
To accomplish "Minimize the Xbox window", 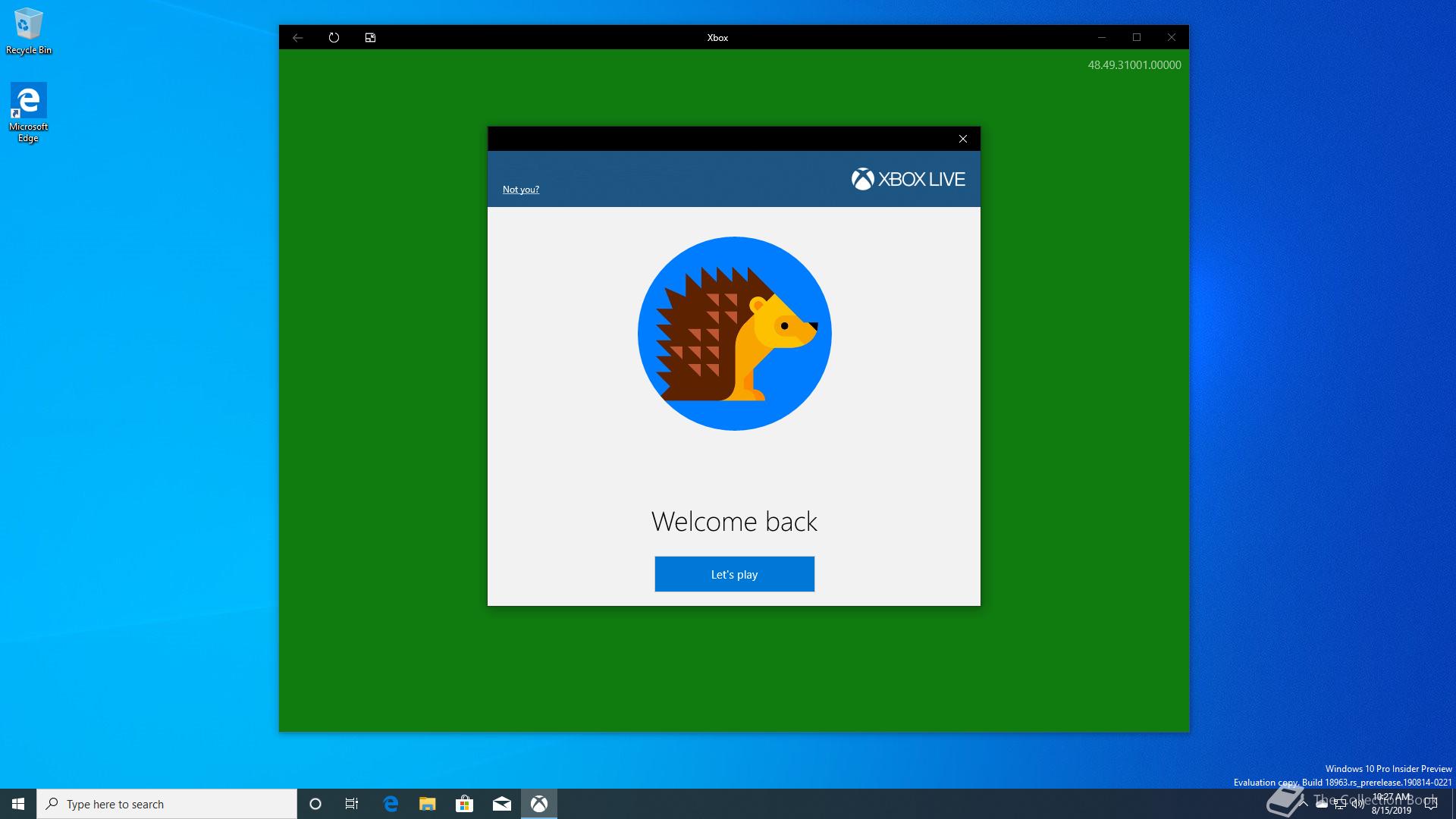I will point(1102,37).
